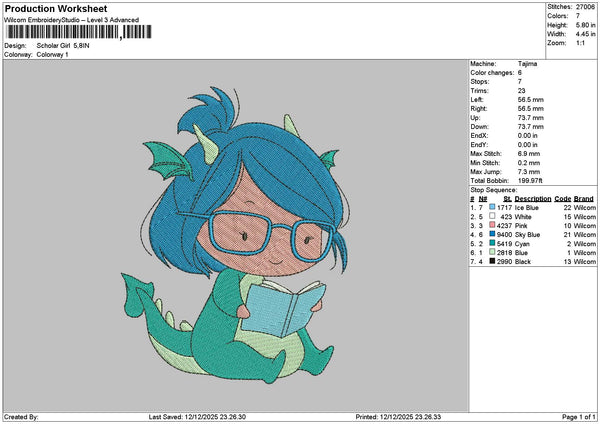This screenshot has height=424, width=600.
Task: Click the Black thread color swatch
Action: pyautogui.click(x=492, y=261)
